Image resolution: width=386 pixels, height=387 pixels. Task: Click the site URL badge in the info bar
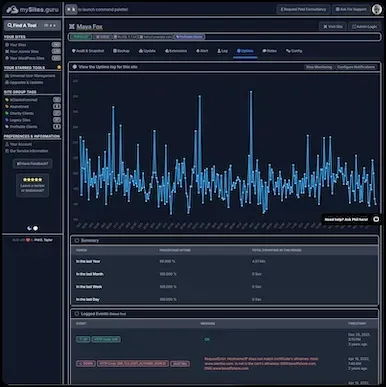coord(156,37)
